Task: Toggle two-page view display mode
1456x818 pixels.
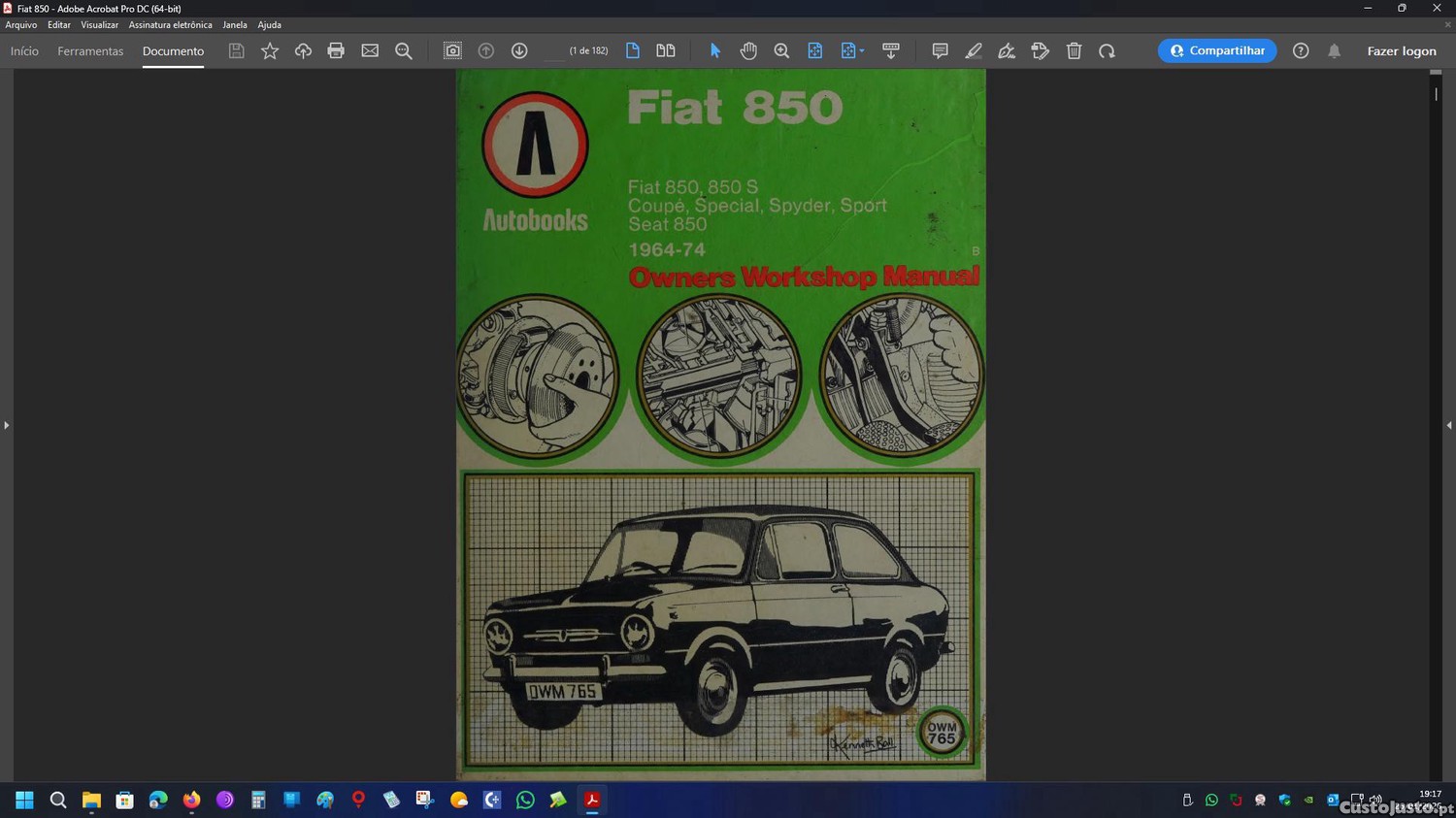Action: [666, 51]
